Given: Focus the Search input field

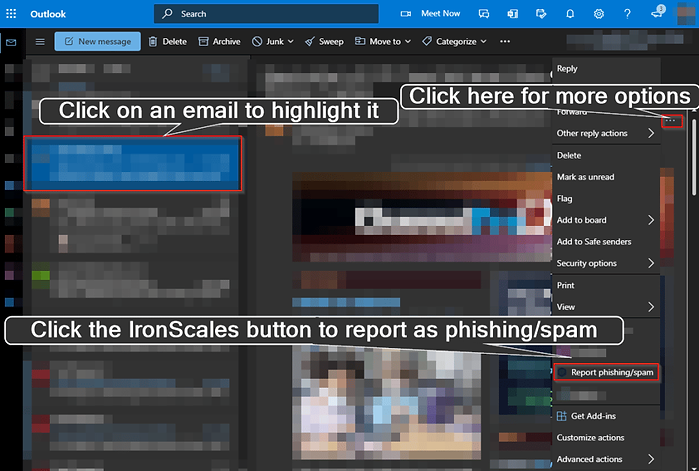Looking at the screenshot, I should tap(266, 14).
